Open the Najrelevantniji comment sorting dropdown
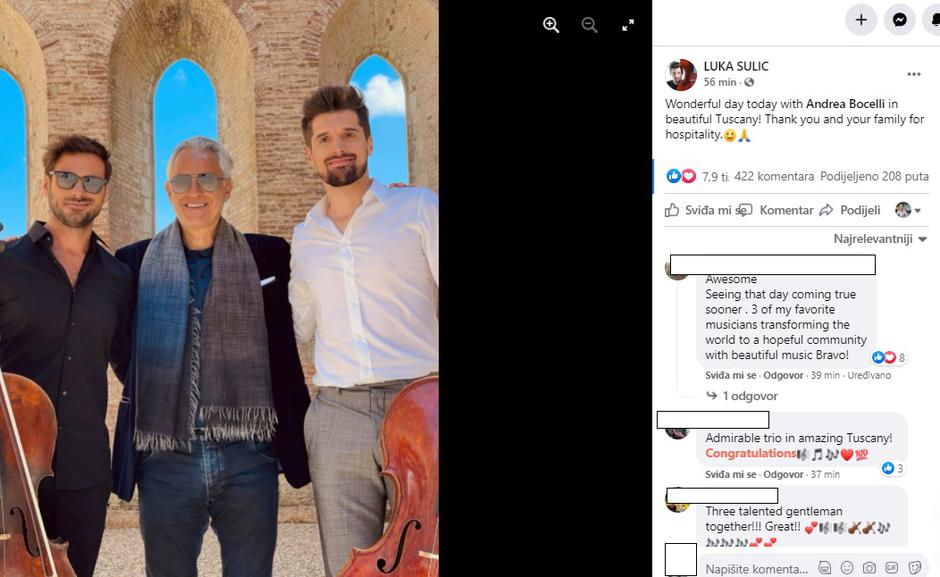Screen dimensions: 940x577 (880, 239)
